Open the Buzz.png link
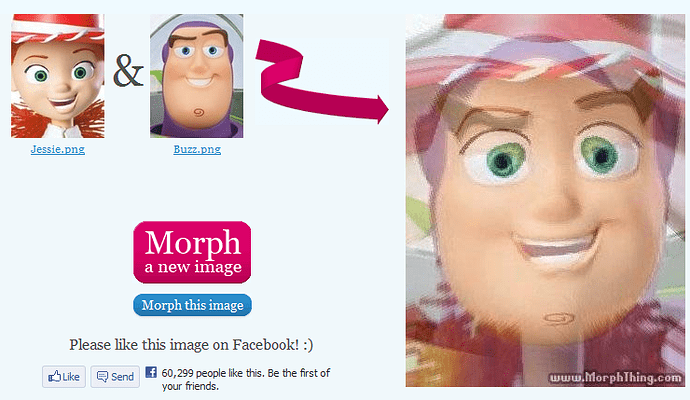This screenshot has width=690, height=400. [197, 149]
